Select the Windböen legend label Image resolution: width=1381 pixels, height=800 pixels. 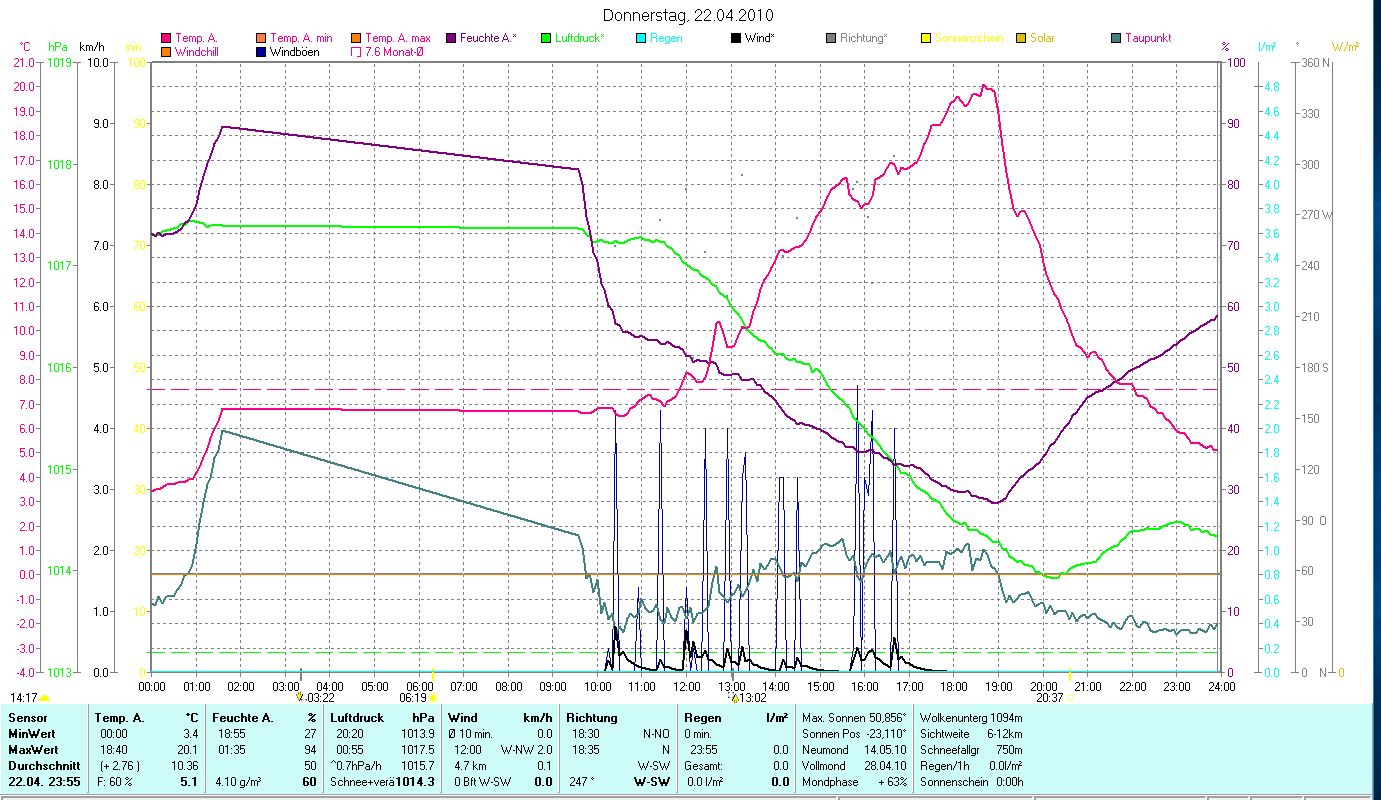295,51
